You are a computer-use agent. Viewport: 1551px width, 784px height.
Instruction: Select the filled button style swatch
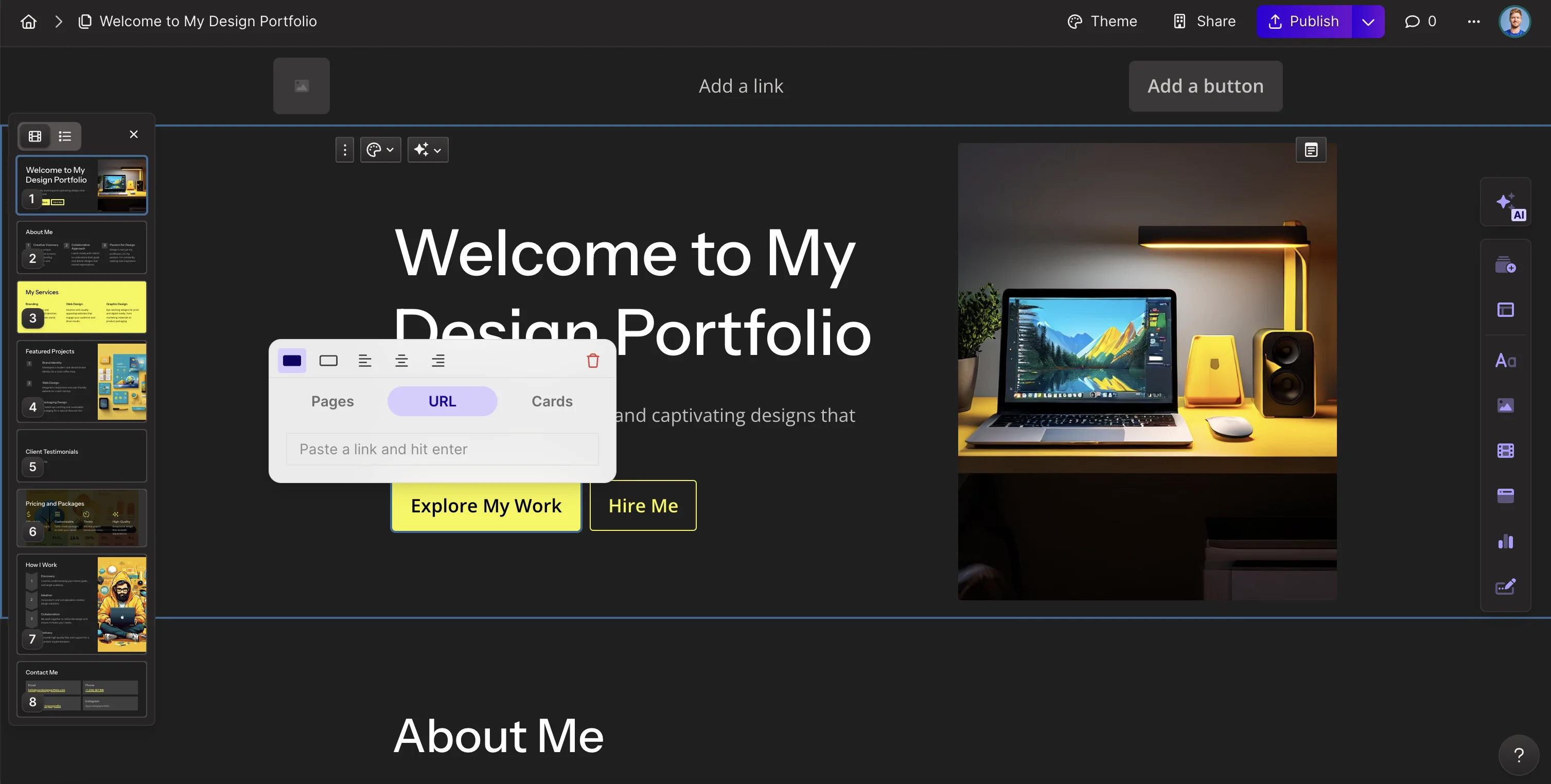pos(292,361)
